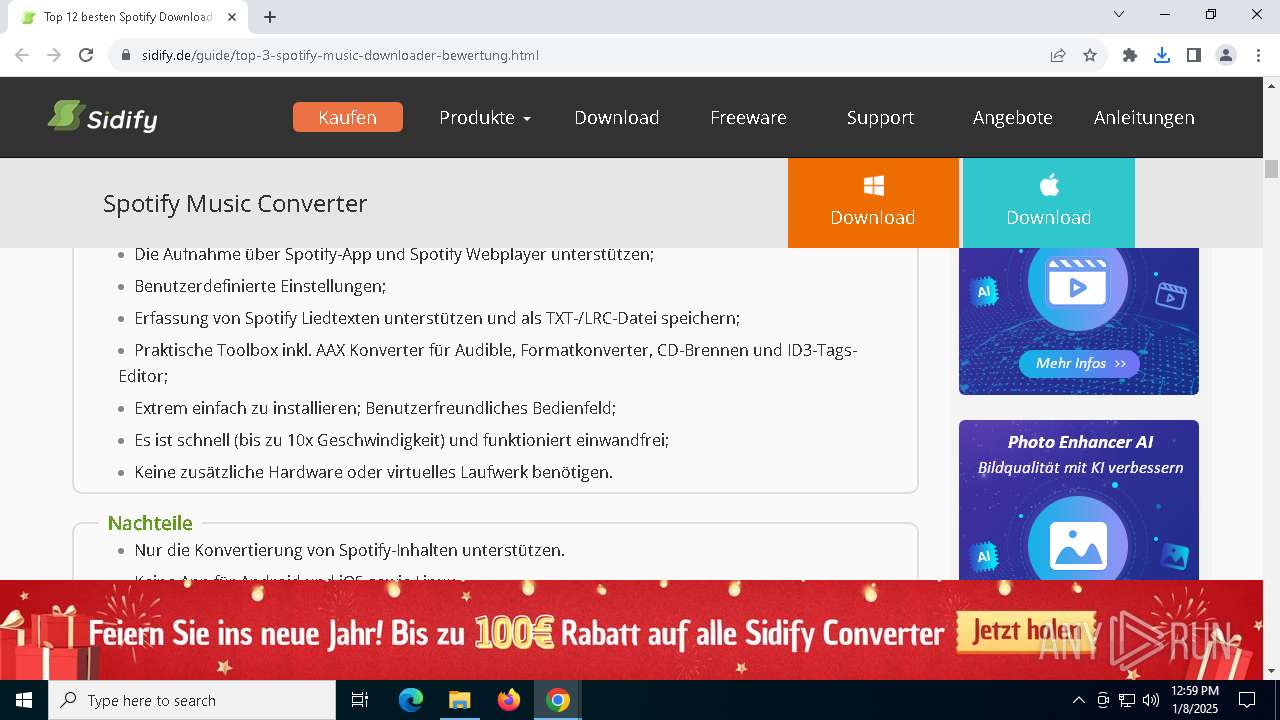The image size is (1280, 720).
Task: Open Chrome downloads icon
Action: coord(1162,55)
